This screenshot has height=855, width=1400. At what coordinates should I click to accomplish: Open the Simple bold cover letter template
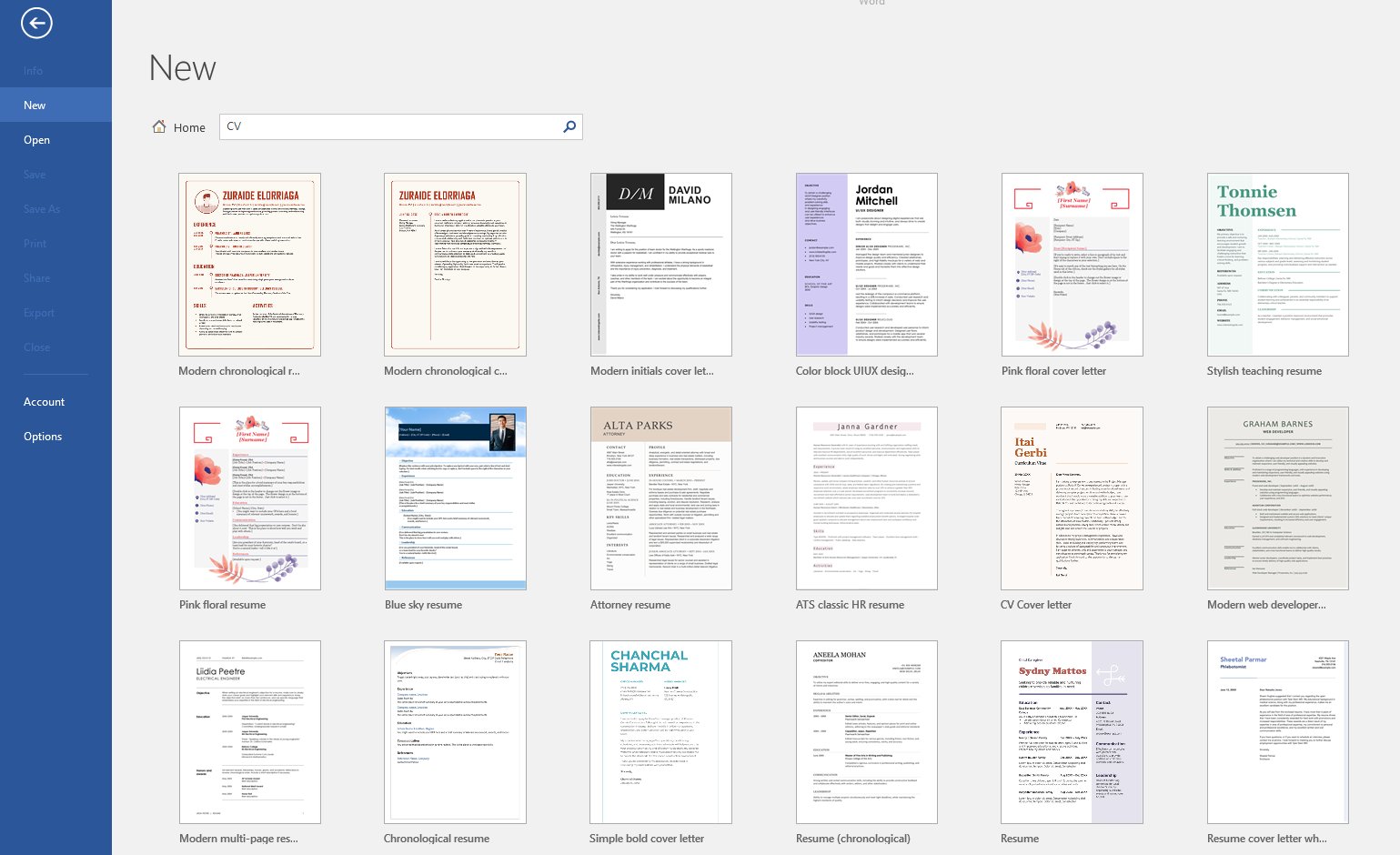click(660, 732)
